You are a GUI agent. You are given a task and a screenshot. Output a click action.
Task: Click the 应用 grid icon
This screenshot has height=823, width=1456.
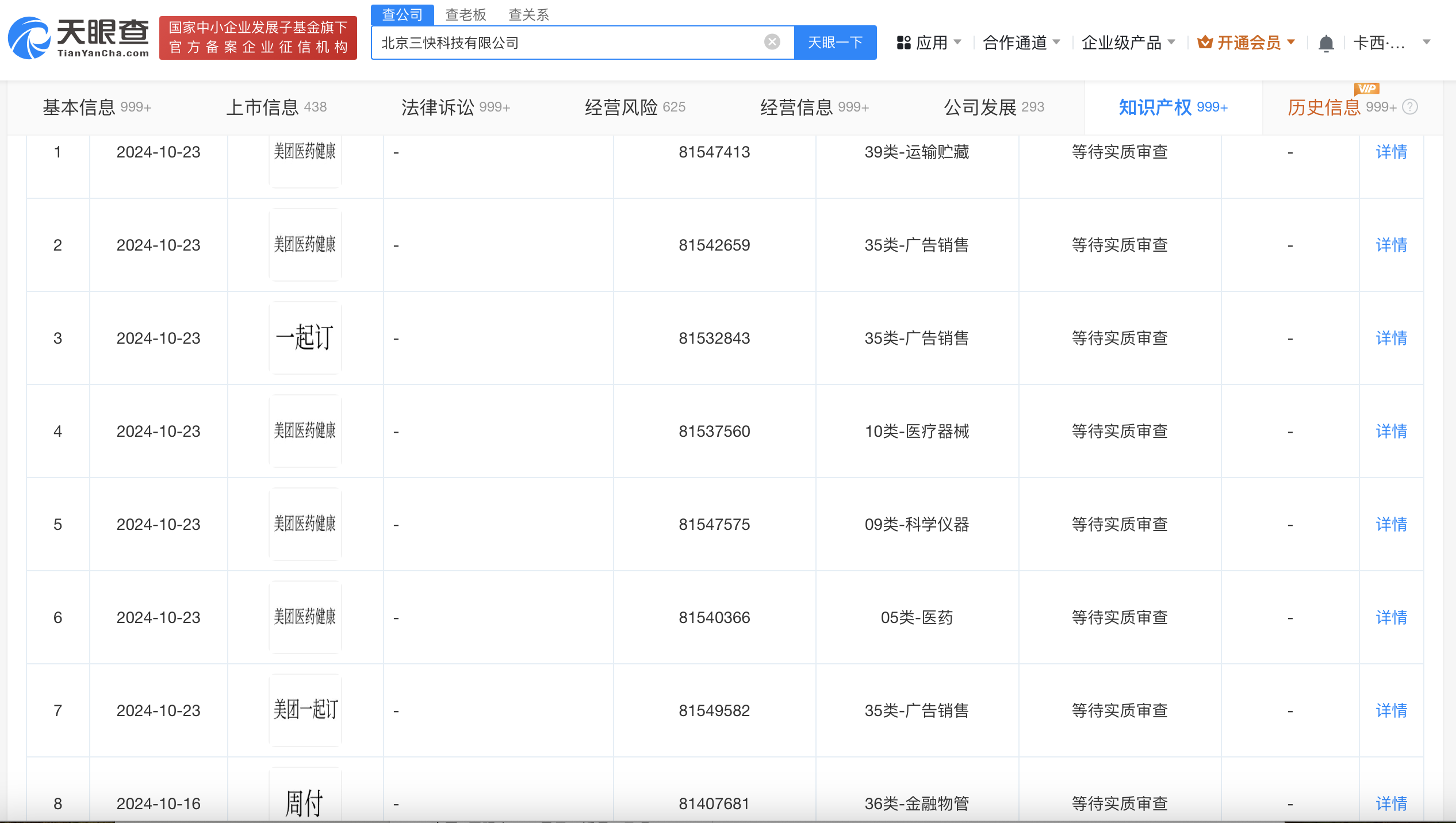click(903, 43)
